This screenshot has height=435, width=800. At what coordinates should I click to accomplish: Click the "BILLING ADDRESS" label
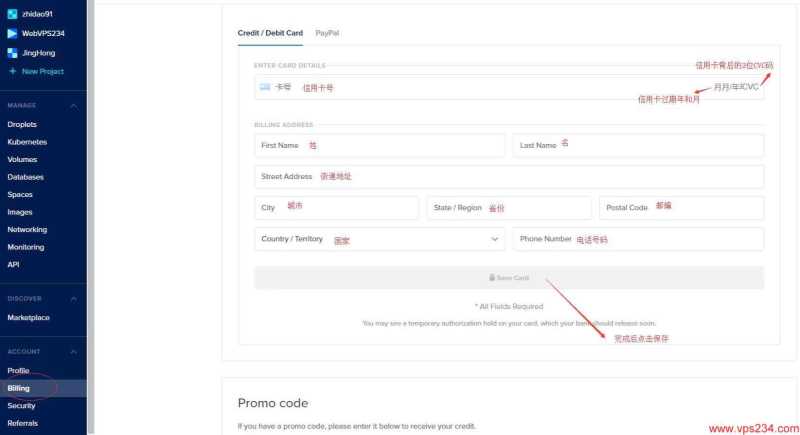284,125
